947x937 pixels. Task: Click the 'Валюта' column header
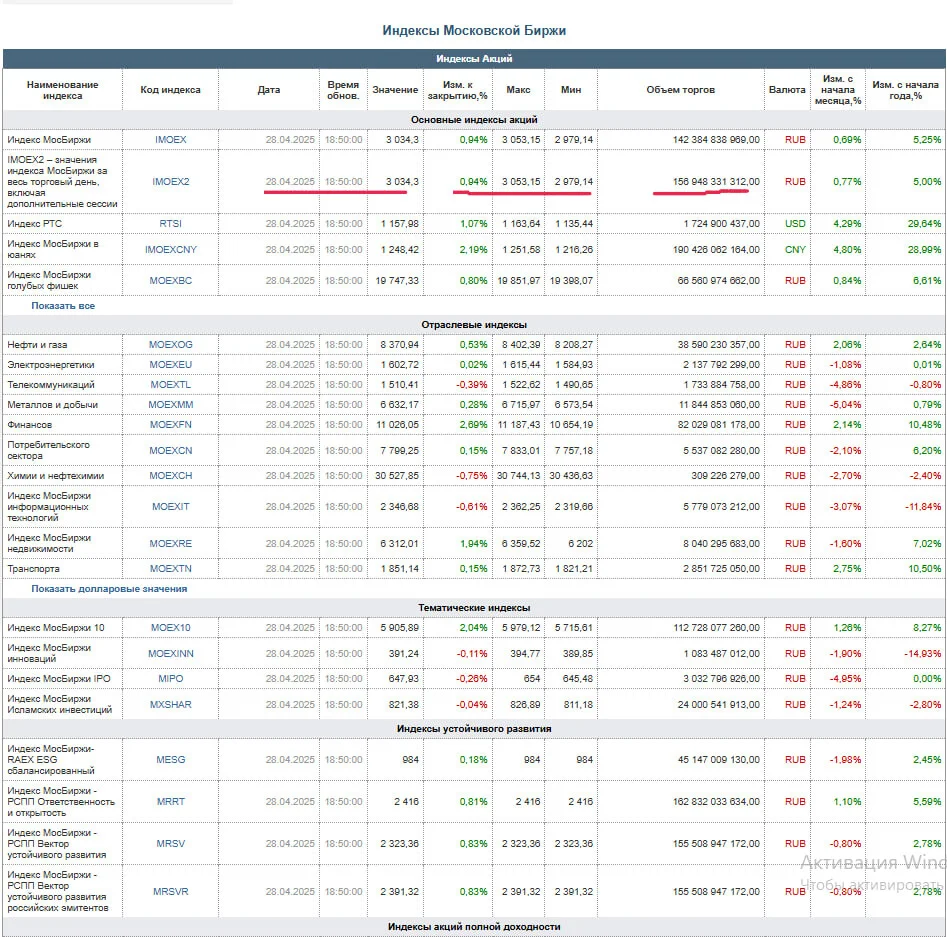(x=787, y=90)
